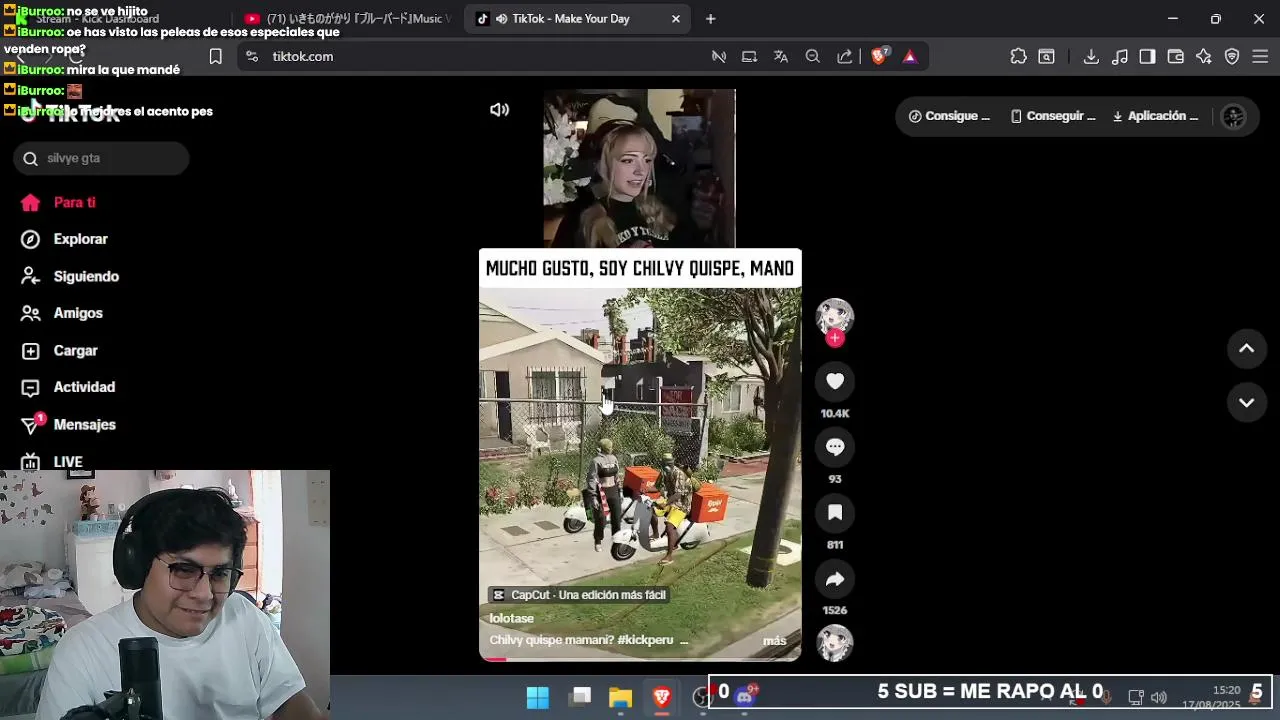
Task: Click the Conseguir app button
Action: tap(1053, 116)
